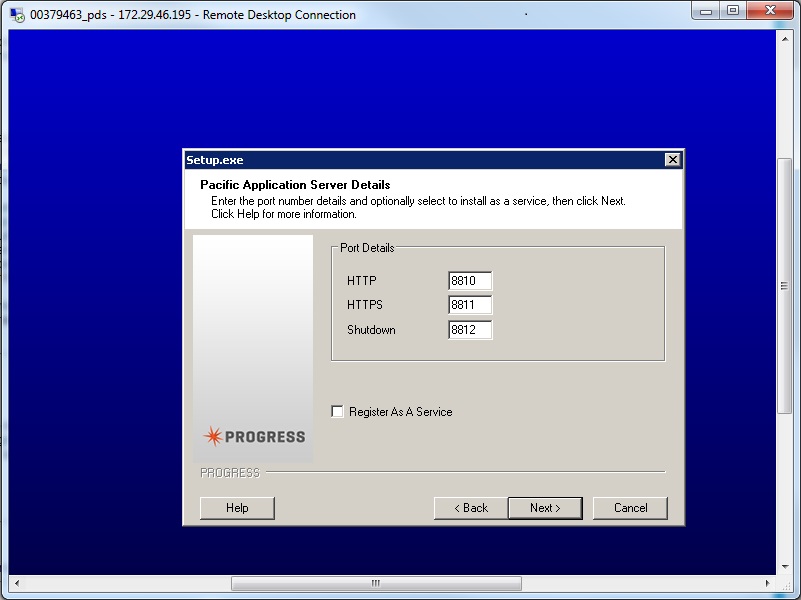The width and height of the screenshot is (801, 600).
Task: Select the HTTP port field showing 8810
Action: [x=469, y=281]
